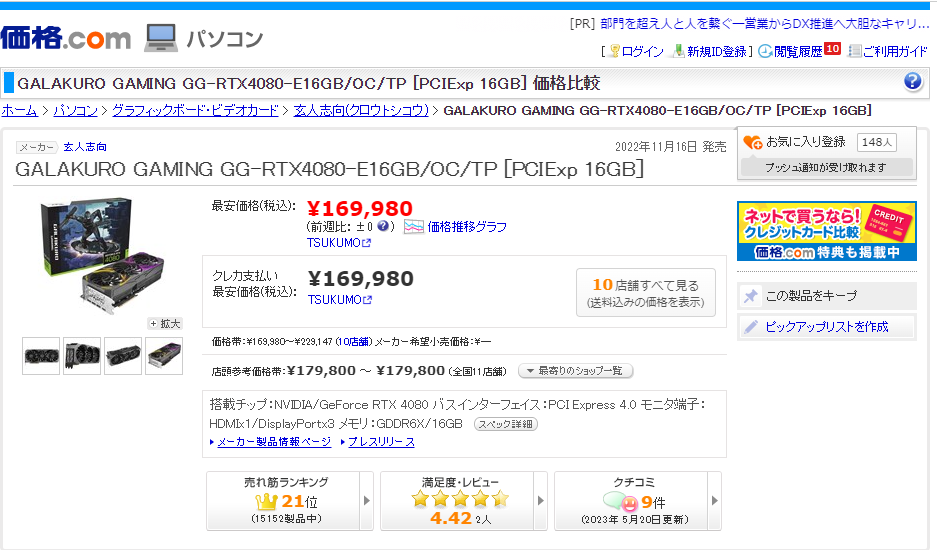Screen dimensions: 937x550
Task: Click the 満足度・レビュー star rating
Action: click(460, 499)
